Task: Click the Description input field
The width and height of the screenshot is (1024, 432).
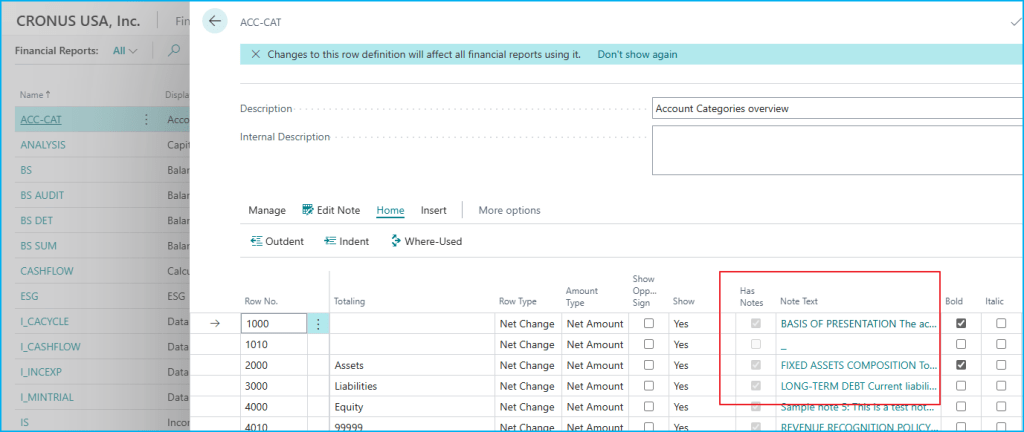Action: (835, 109)
